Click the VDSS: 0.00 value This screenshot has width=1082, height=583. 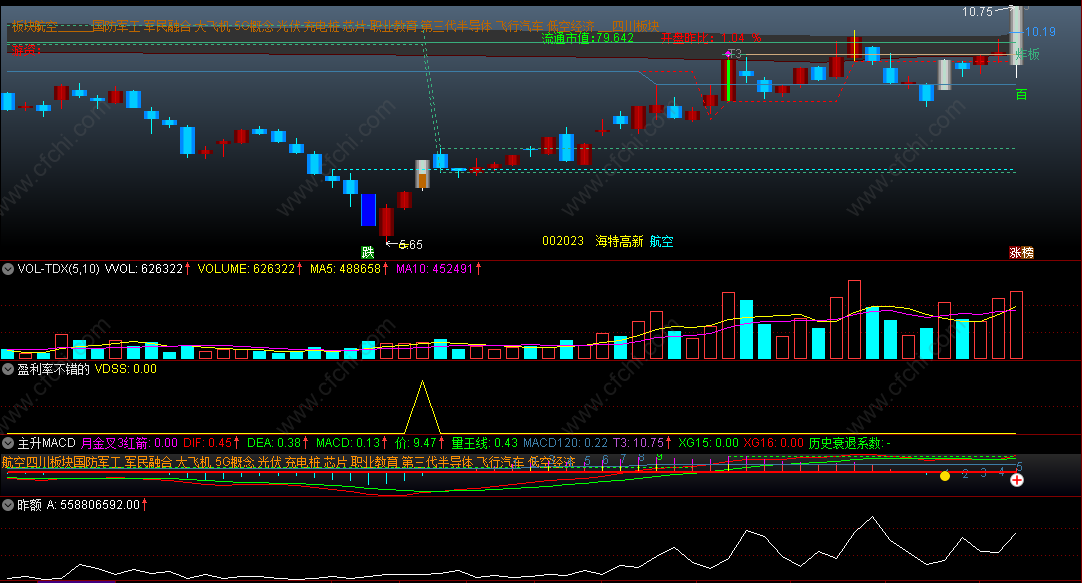tap(126, 369)
